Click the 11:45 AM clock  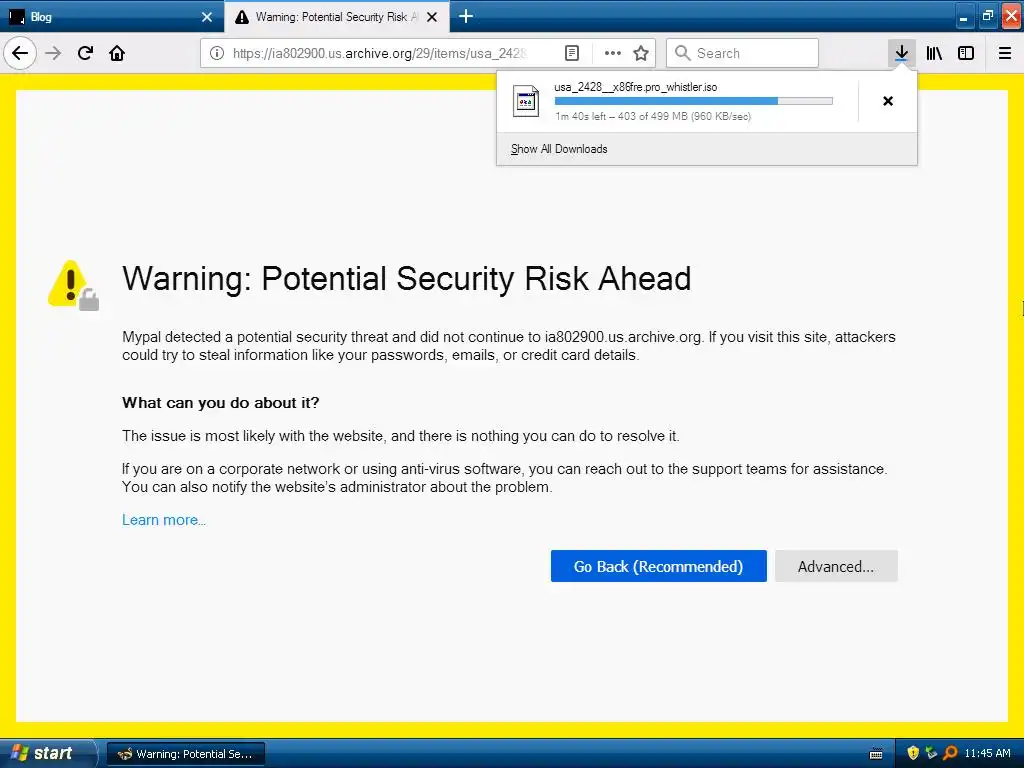(x=987, y=753)
